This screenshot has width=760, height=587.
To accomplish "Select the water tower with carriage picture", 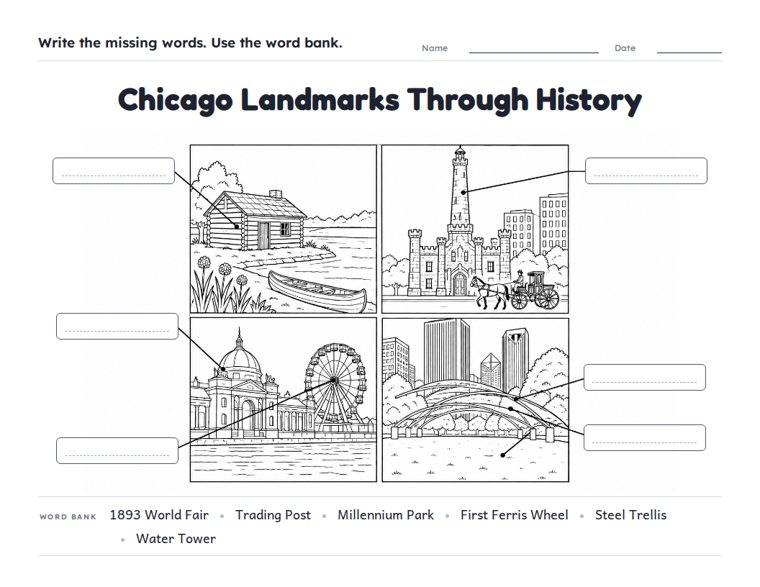I will [475, 229].
